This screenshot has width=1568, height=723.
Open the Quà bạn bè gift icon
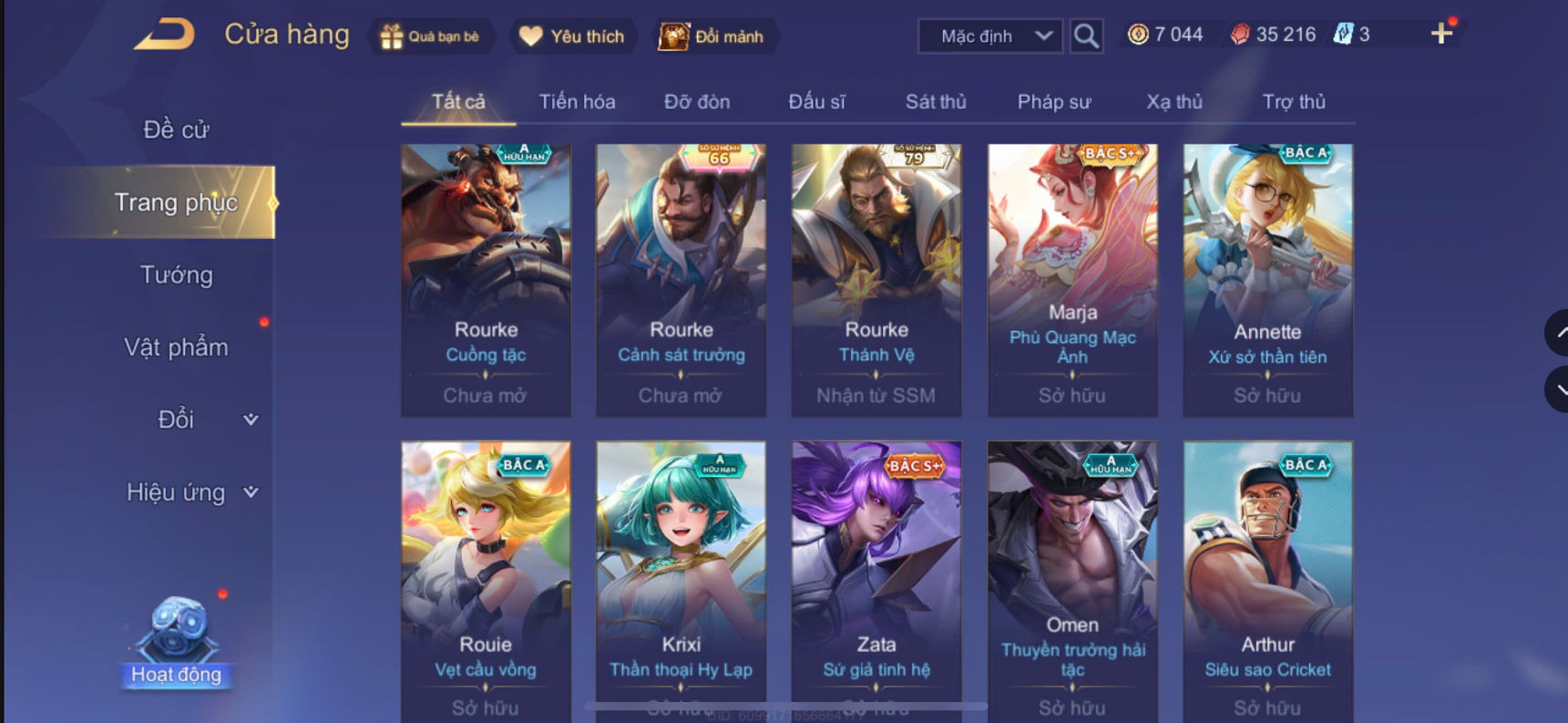392,36
